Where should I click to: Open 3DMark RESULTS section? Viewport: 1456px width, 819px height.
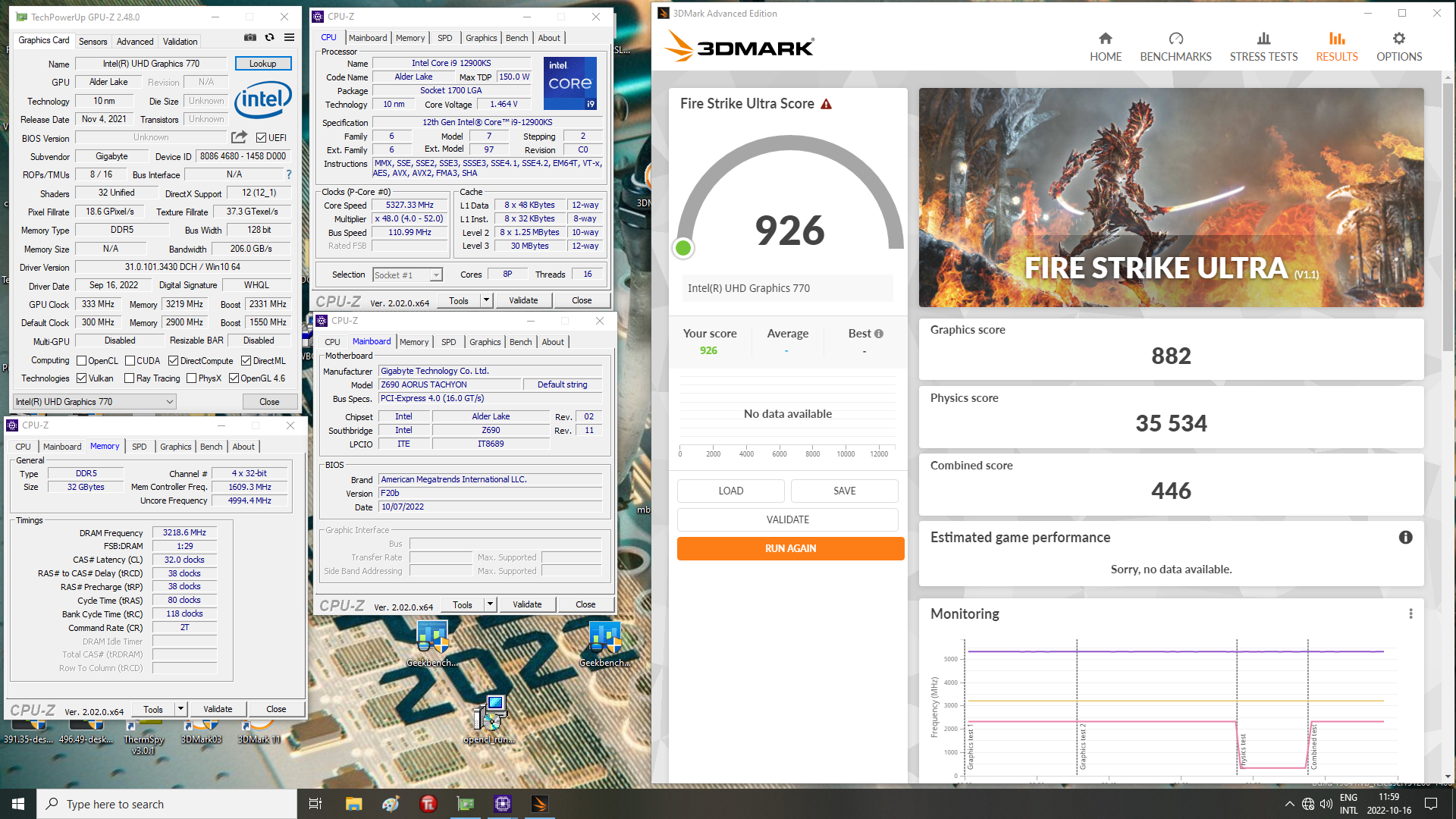[x=1337, y=47]
